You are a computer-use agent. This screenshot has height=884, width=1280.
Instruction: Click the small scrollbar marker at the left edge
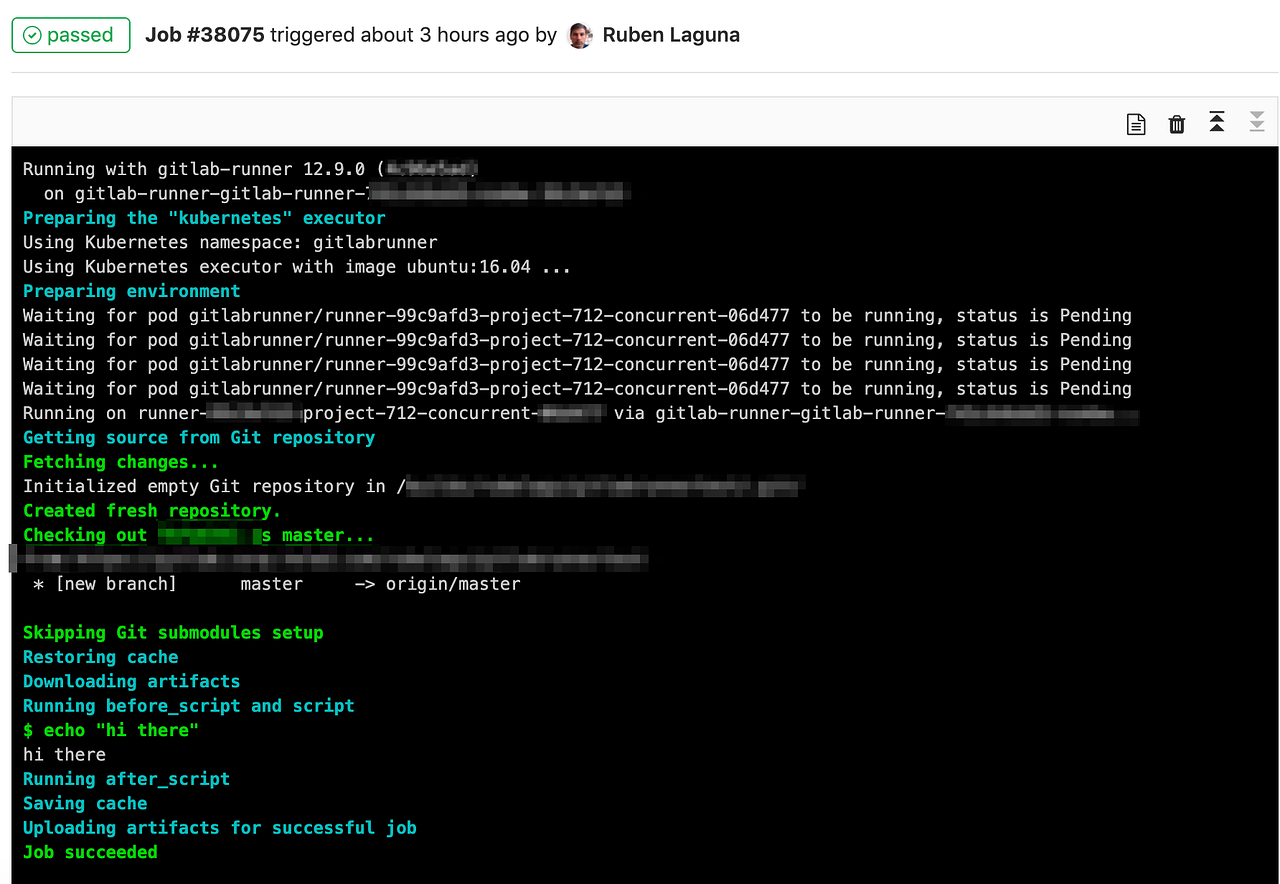(x=10, y=558)
